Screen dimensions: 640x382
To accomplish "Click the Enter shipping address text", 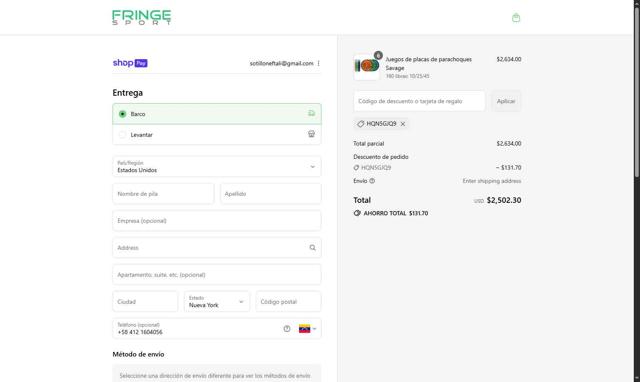I will click(491, 181).
